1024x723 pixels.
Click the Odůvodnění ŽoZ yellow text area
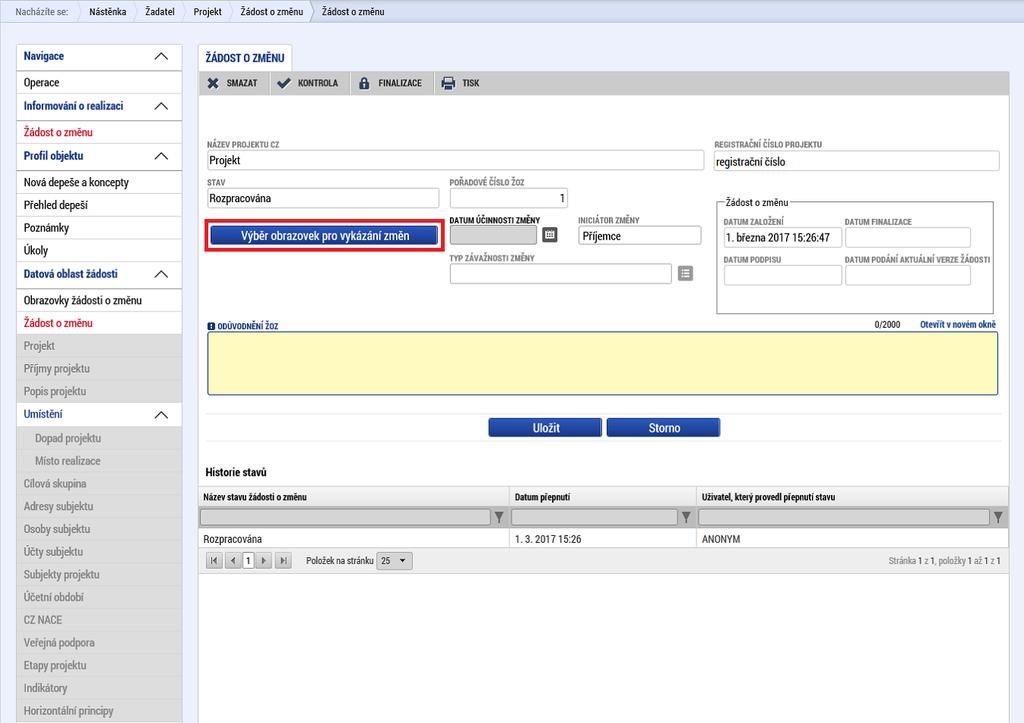pos(602,363)
